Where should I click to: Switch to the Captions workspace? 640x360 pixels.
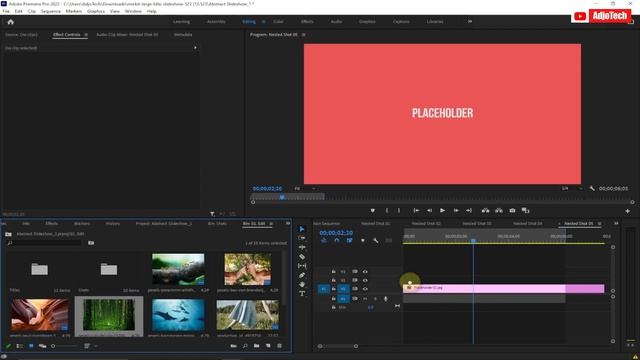[x=401, y=22]
